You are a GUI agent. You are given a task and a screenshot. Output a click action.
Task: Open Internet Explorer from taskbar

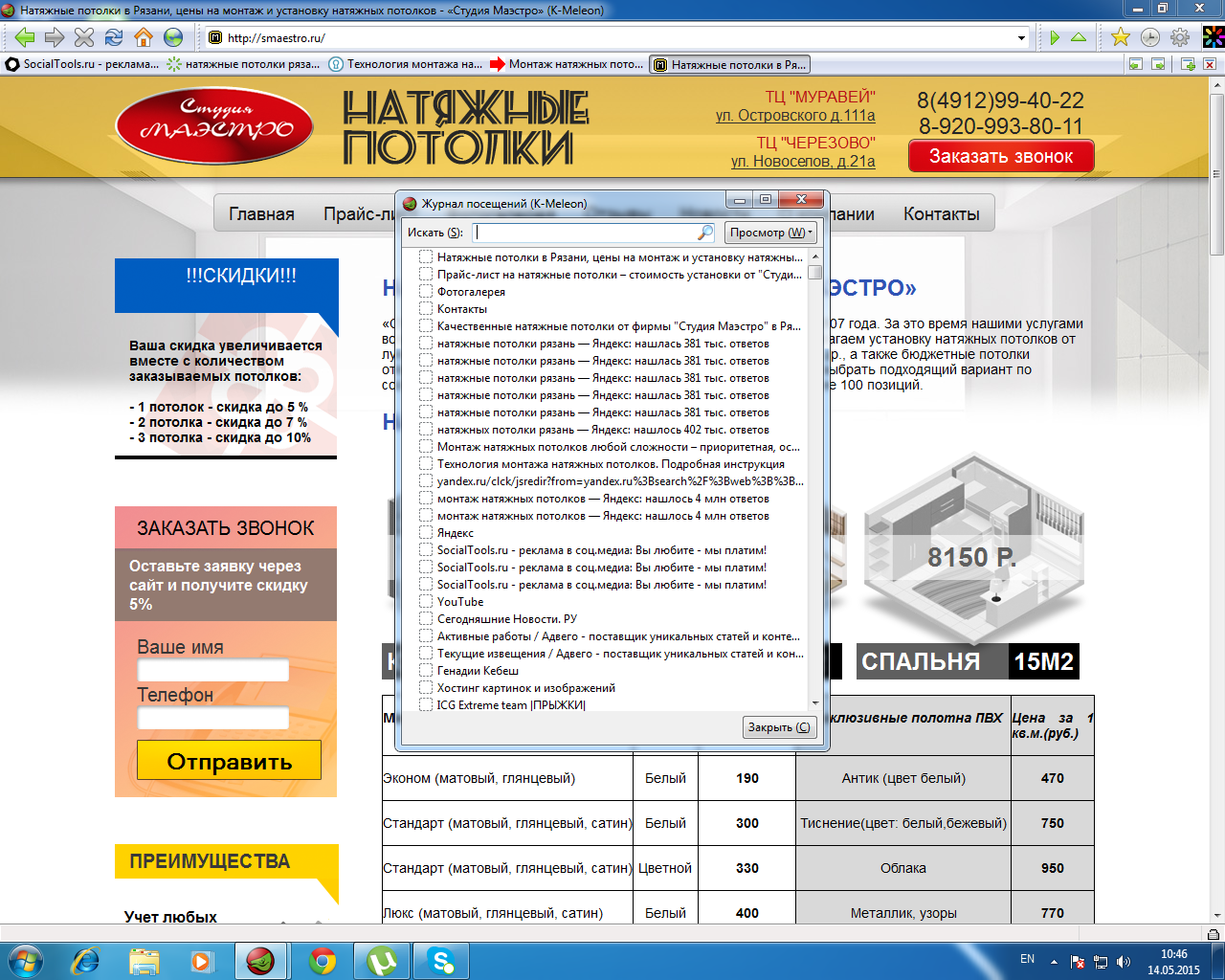pos(86,961)
